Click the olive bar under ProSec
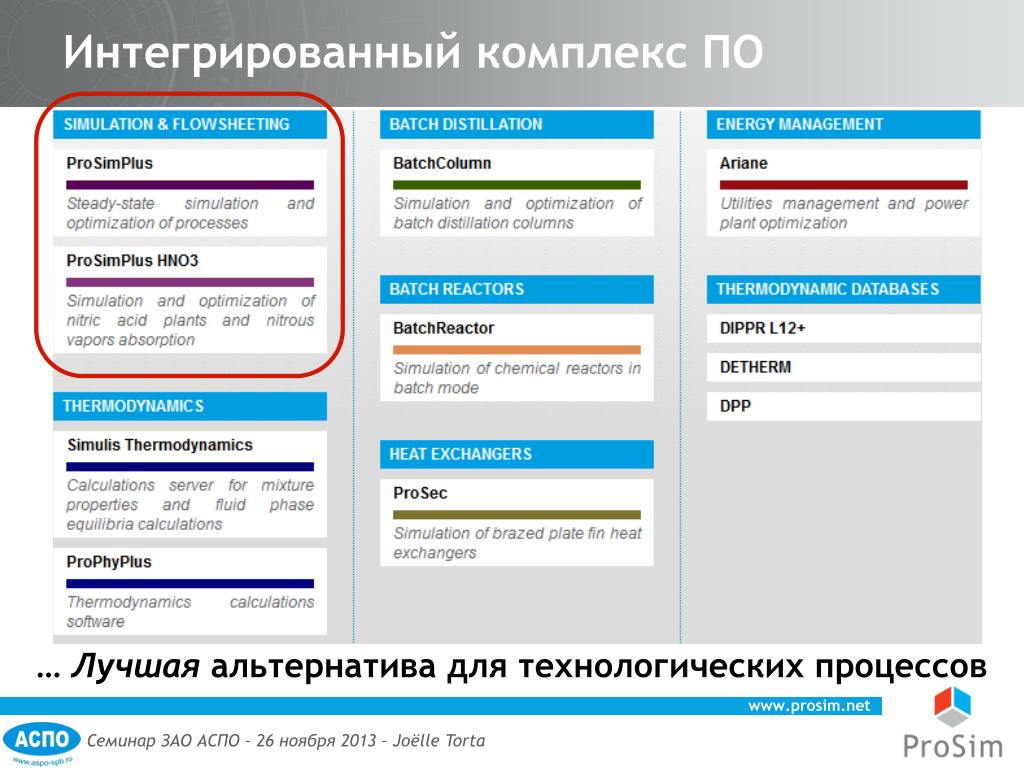 (x=517, y=515)
